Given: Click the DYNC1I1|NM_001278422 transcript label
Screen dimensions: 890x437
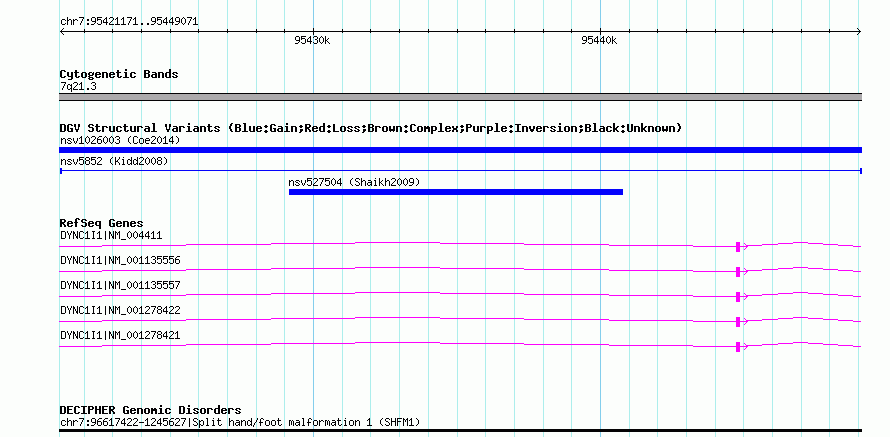Looking at the screenshot, I should (120, 310).
